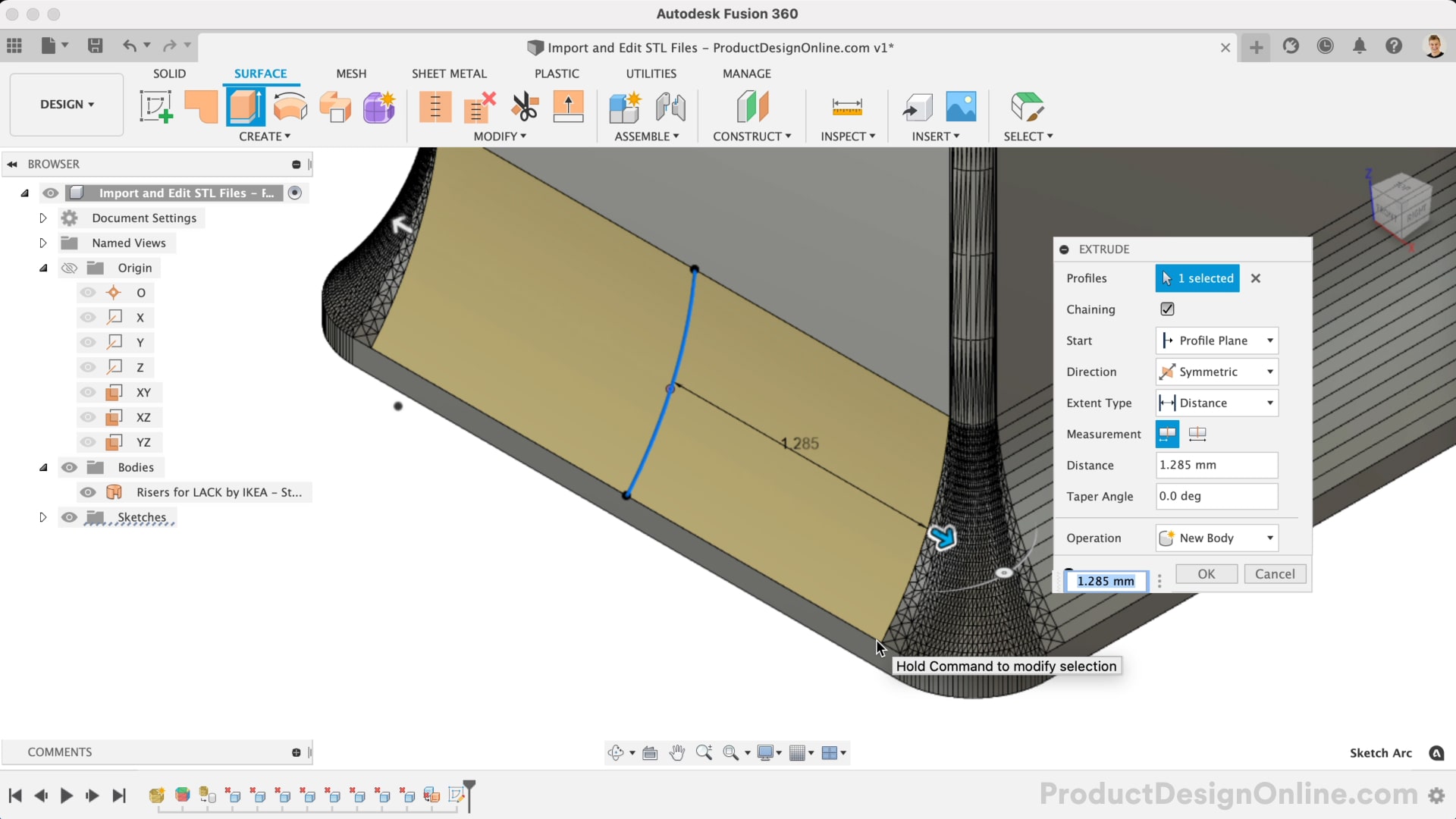The image size is (1456, 819).
Task: Insert an image with Canvas tool
Action: [960, 106]
